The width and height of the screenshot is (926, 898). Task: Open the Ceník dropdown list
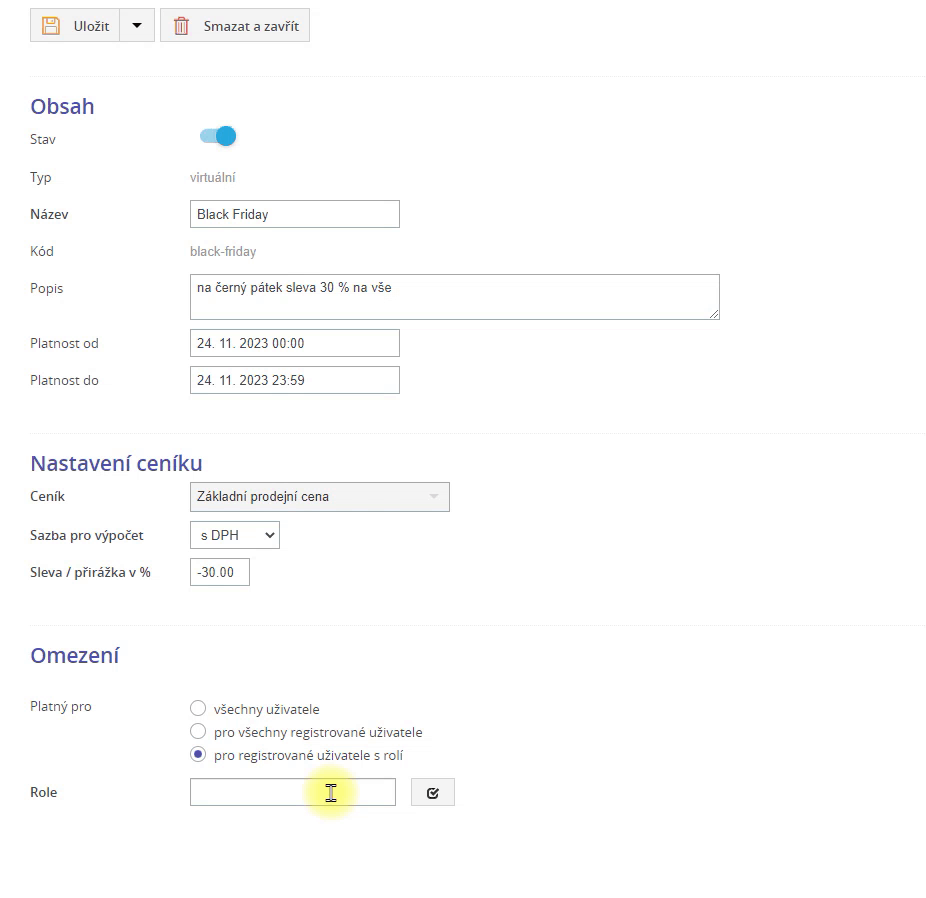click(319, 497)
